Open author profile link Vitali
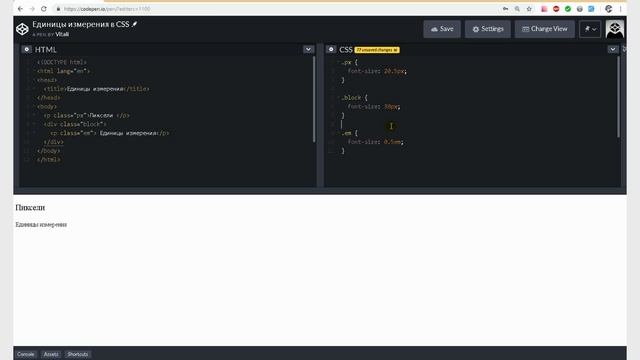This screenshot has width=640, height=360. tap(62, 34)
